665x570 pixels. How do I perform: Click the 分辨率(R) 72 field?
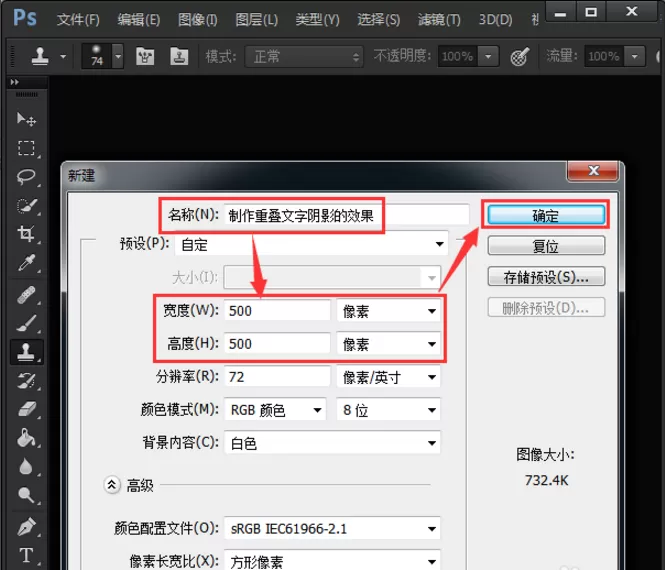tap(277, 377)
